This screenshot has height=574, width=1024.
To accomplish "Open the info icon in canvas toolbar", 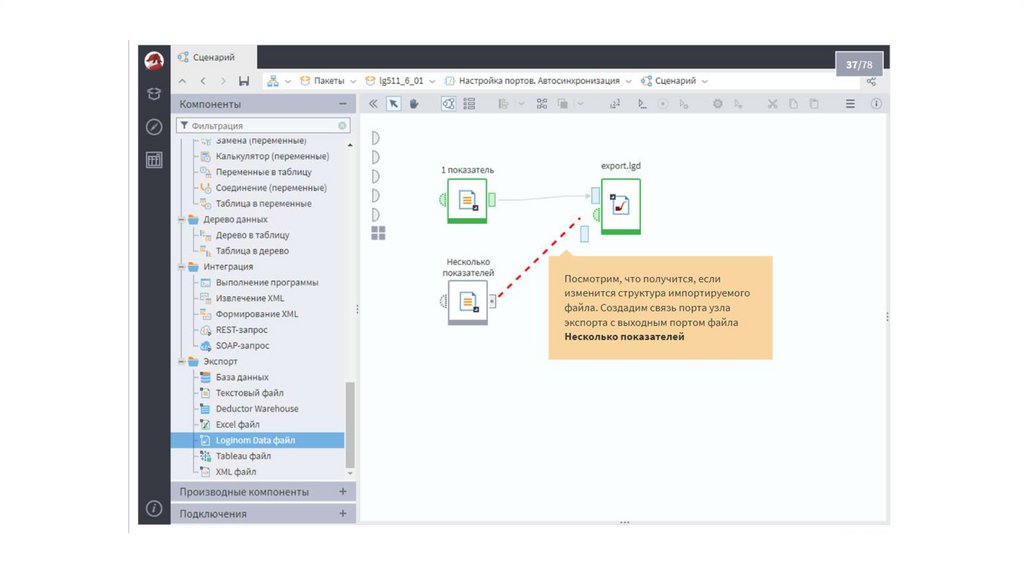I will (876, 103).
